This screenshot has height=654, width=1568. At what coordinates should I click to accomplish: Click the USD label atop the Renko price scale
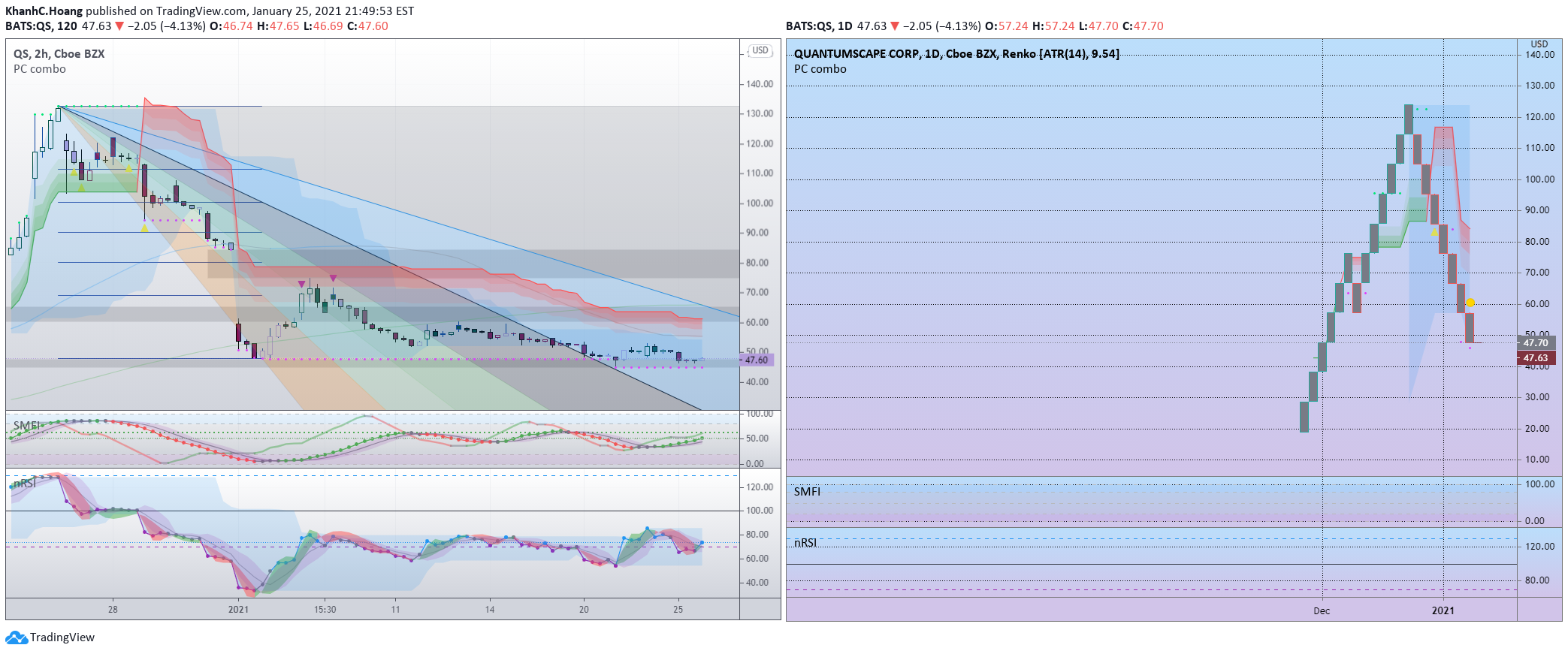1539,44
